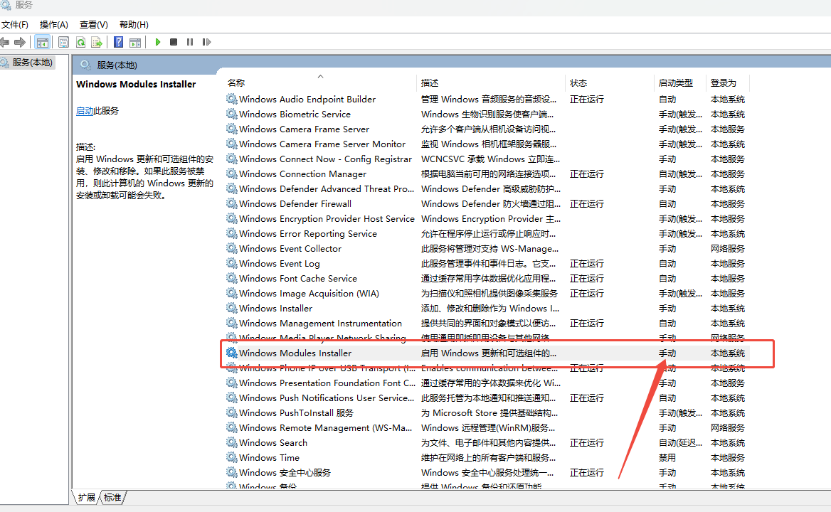Click gear icon of Windows Installer row
Image resolution: width=831 pixels, height=512 pixels.
(232, 308)
